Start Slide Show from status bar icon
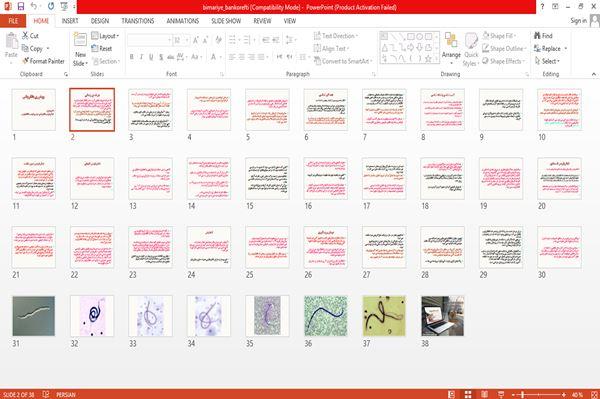Viewport: 600px width, 399px height. (501, 394)
